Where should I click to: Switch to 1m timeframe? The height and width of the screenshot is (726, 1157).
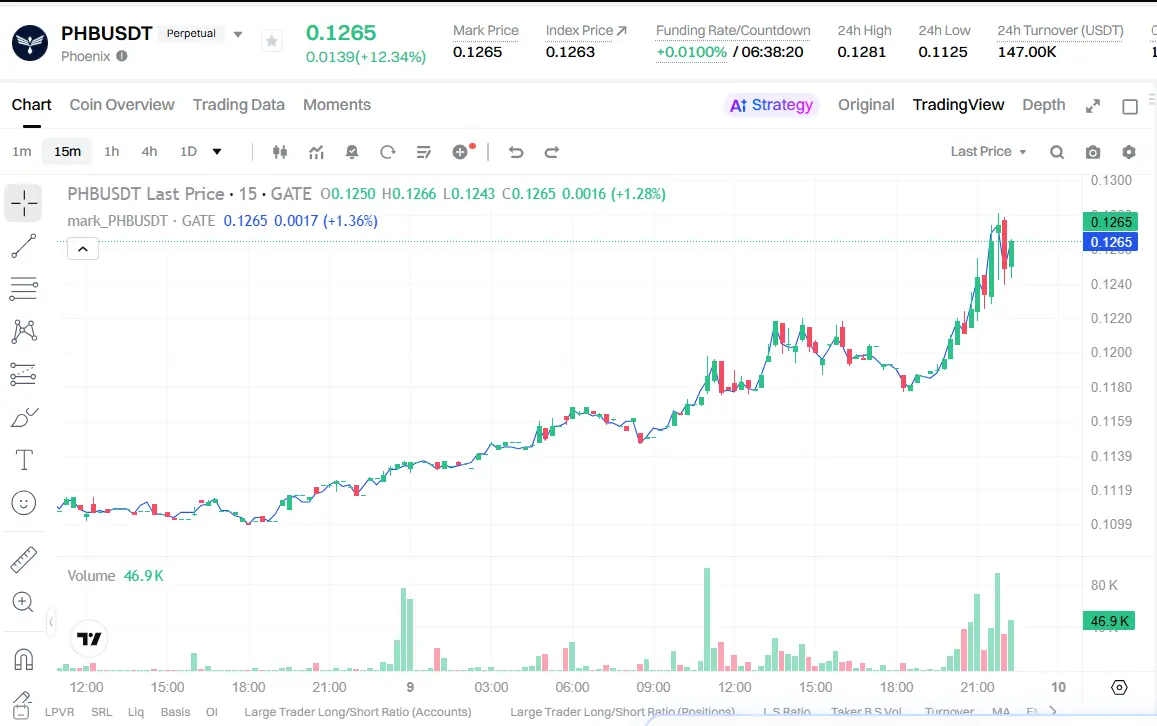pyautogui.click(x=21, y=151)
